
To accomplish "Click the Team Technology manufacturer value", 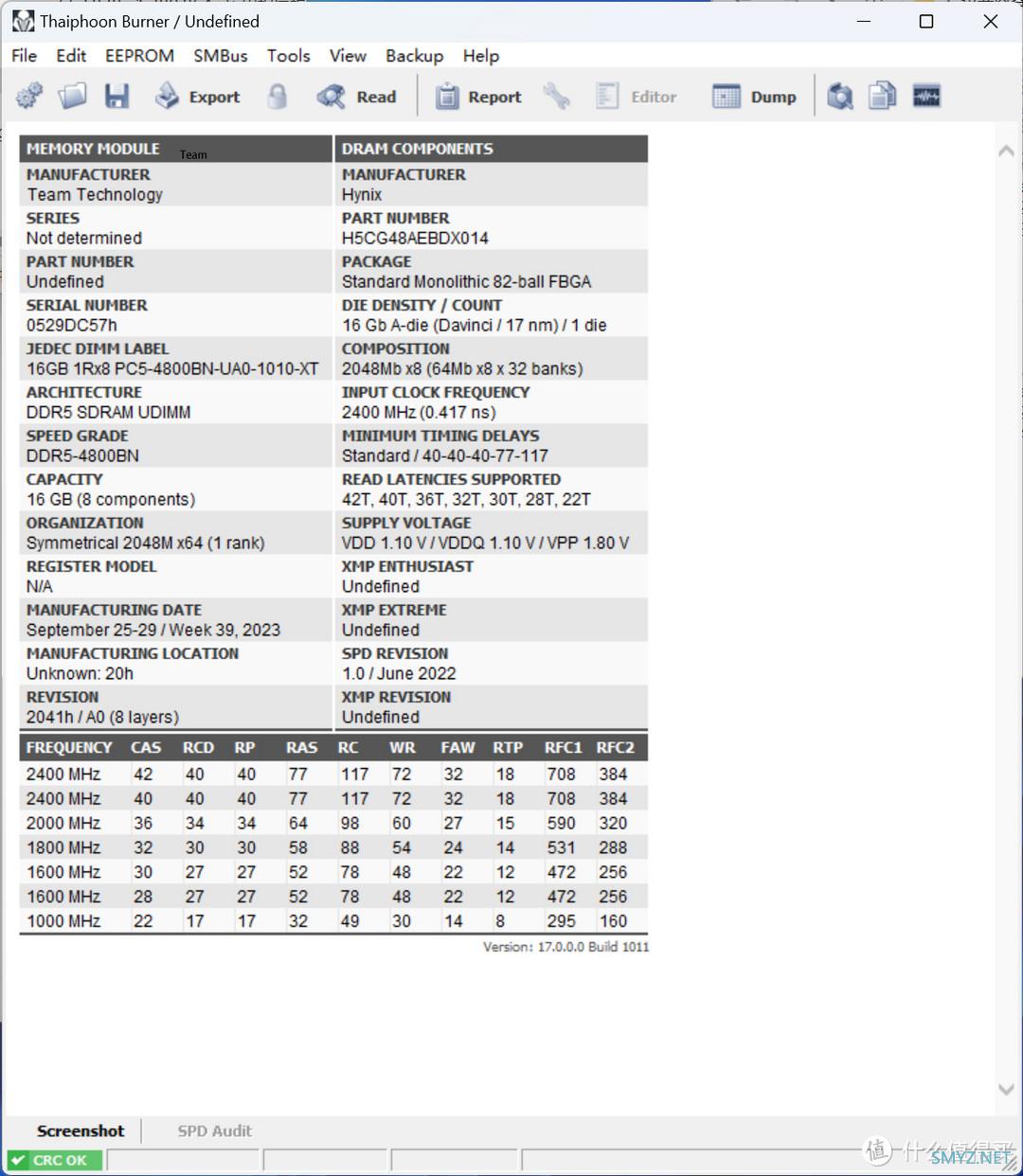I will point(95,195).
